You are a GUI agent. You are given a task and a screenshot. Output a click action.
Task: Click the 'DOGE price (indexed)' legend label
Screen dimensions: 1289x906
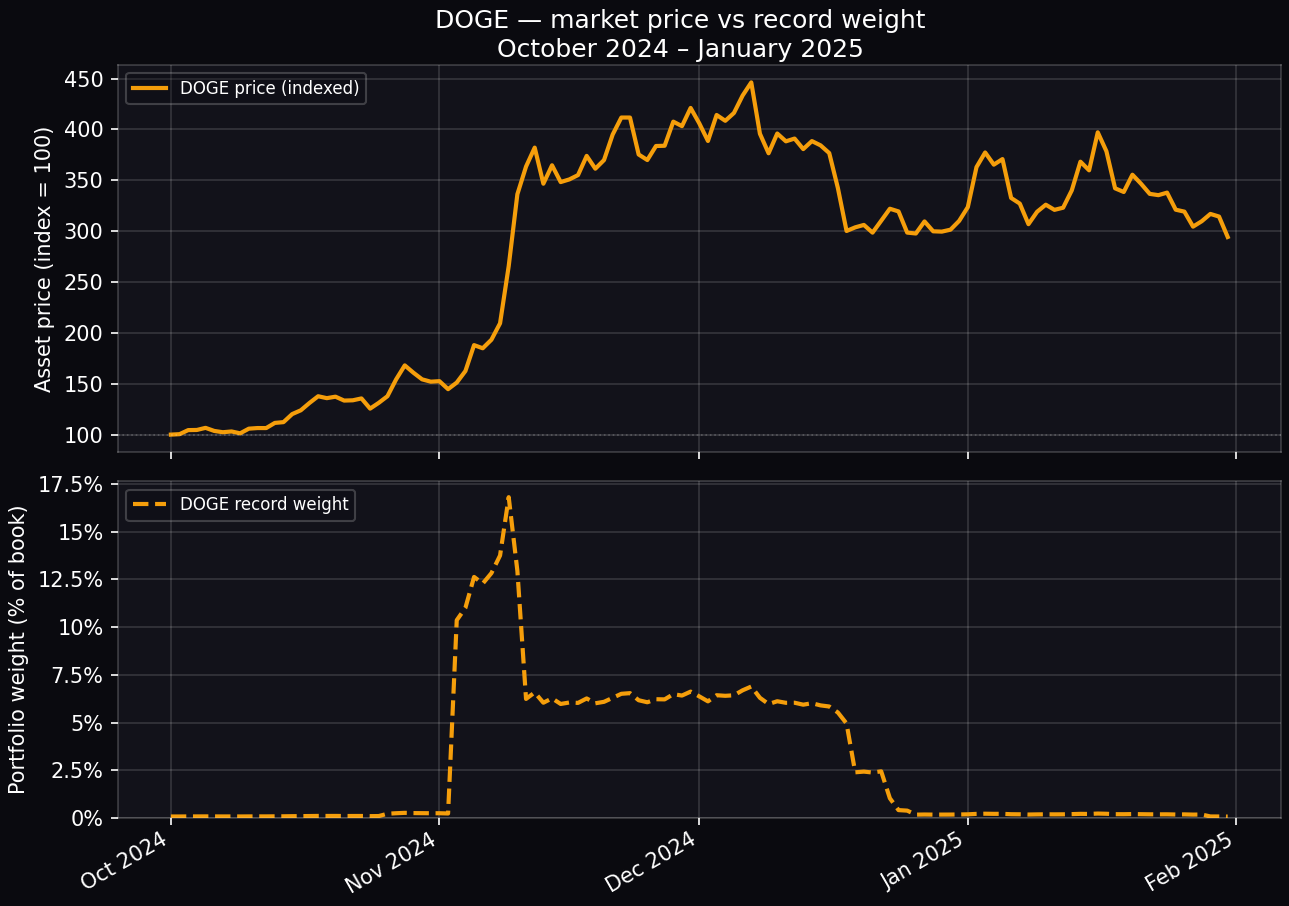(269, 88)
